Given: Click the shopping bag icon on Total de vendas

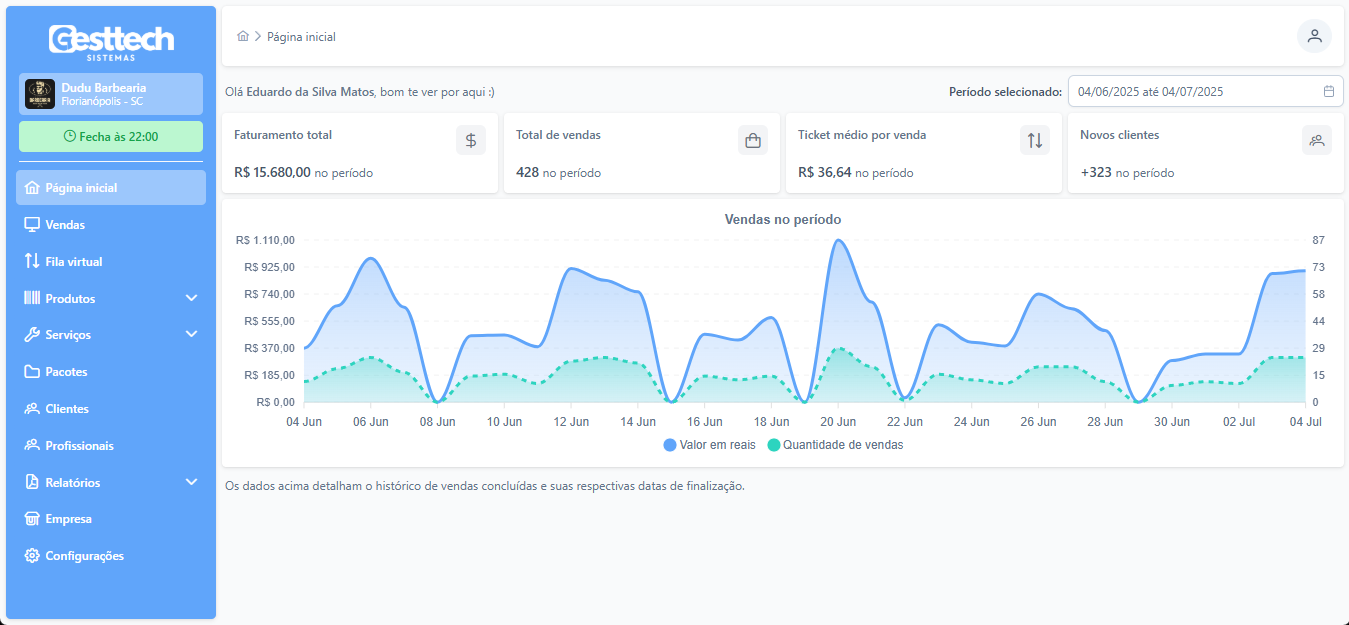Looking at the screenshot, I should (753, 140).
